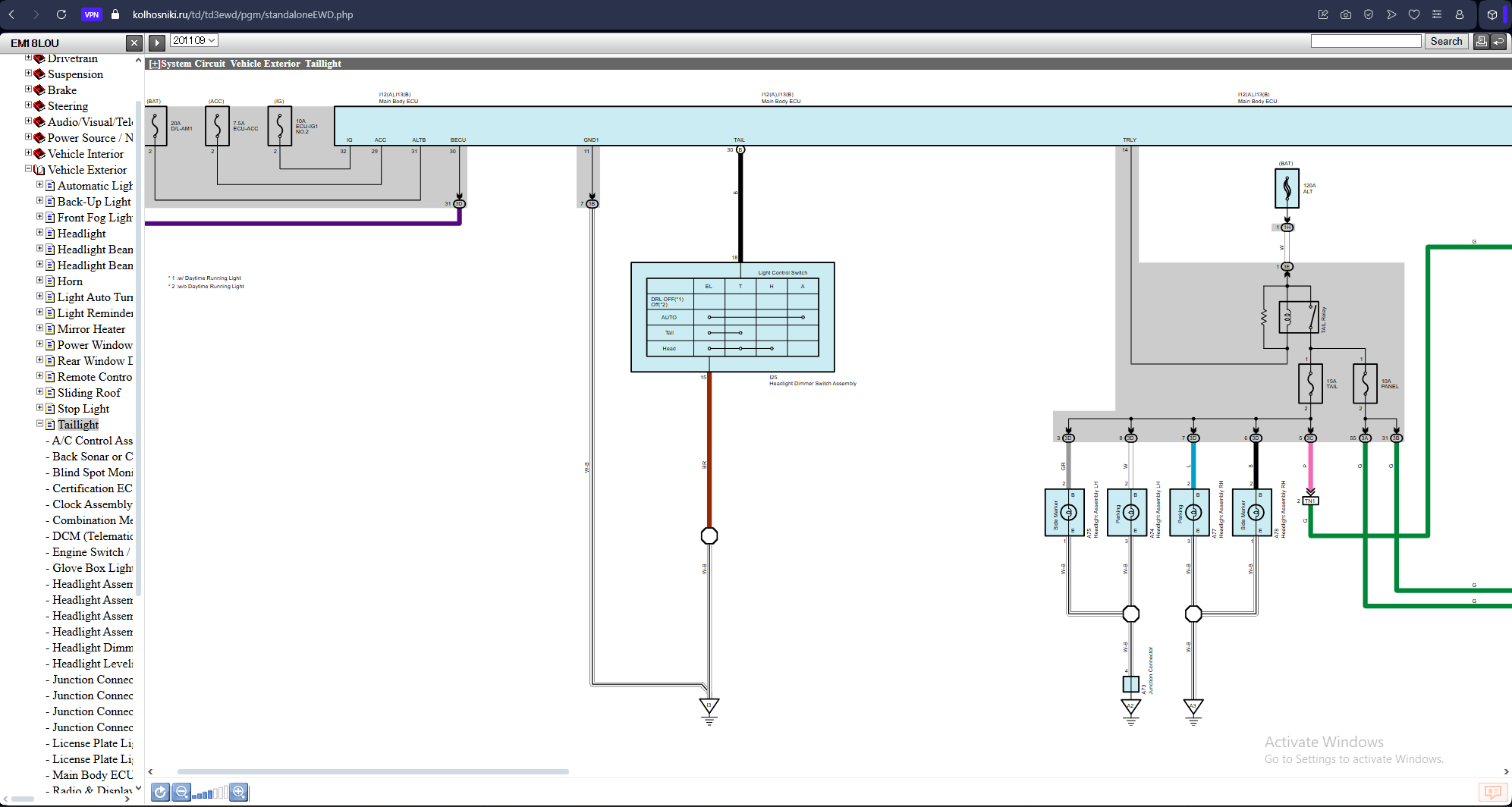The image size is (1512, 807).
Task: Open the 201109 date dropdown
Action: [193, 41]
